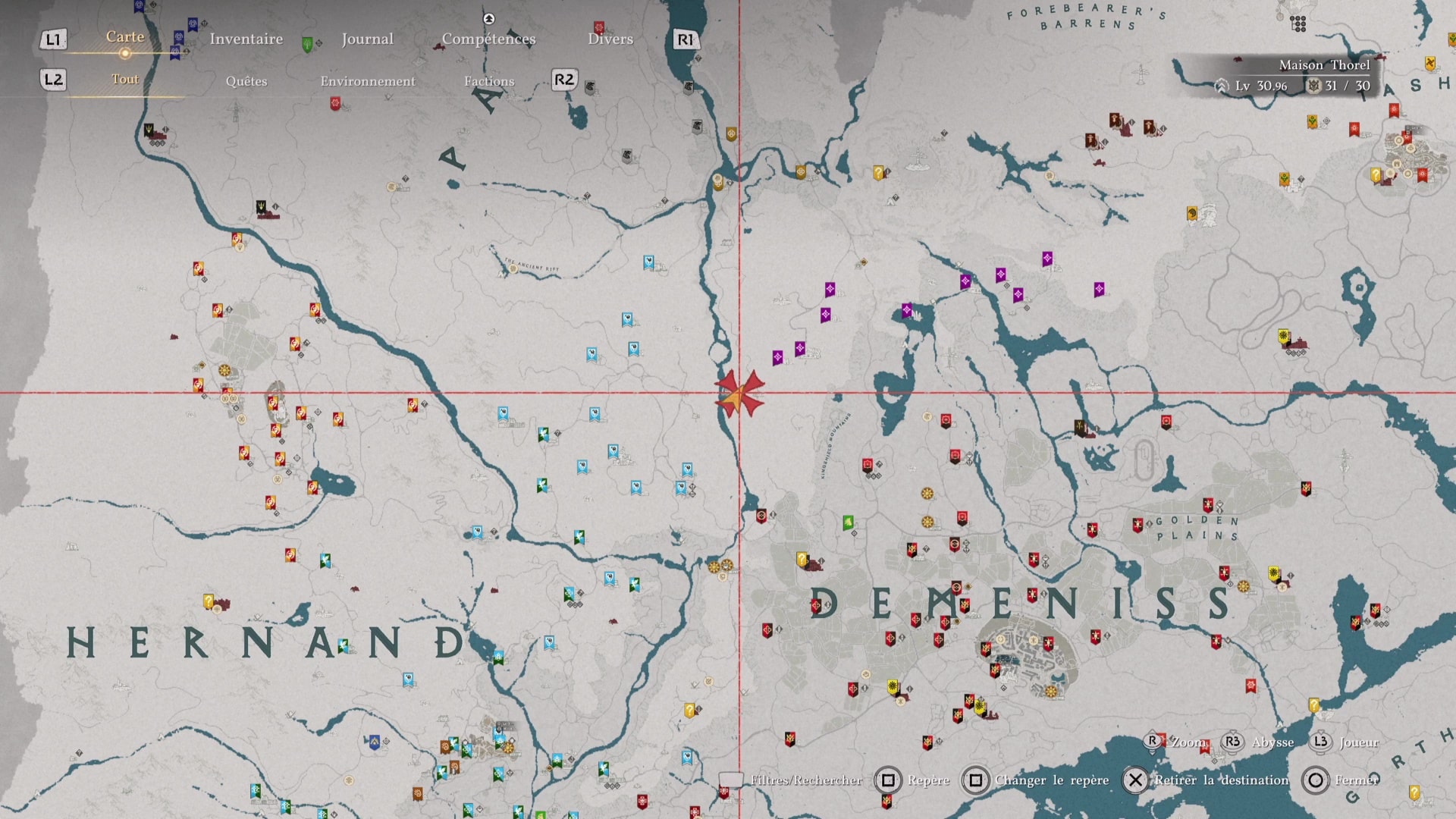
Task: Click the L1 shoulder button icon
Action: click(52, 39)
